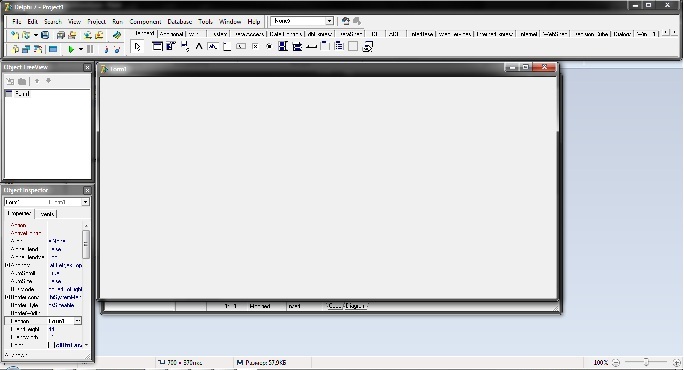
Task: Click the Help contents toolbar icon
Action: pos(116,35)
